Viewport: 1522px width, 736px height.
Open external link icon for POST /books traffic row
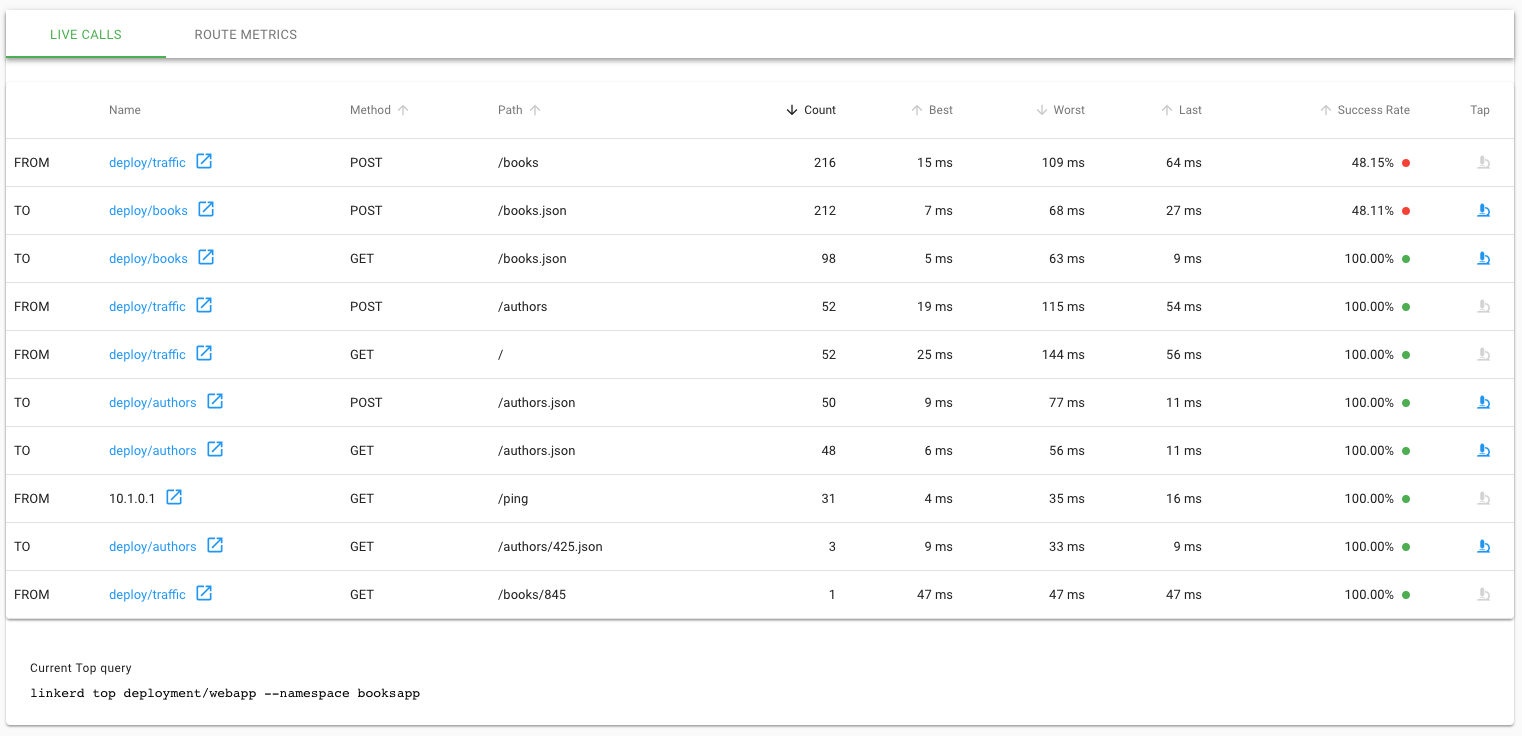(x=204, y=161)
